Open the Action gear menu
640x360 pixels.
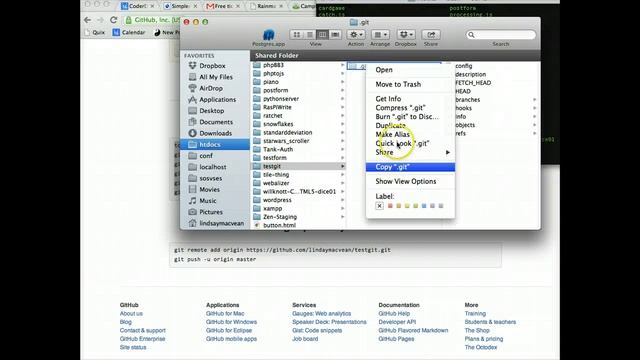356,35
